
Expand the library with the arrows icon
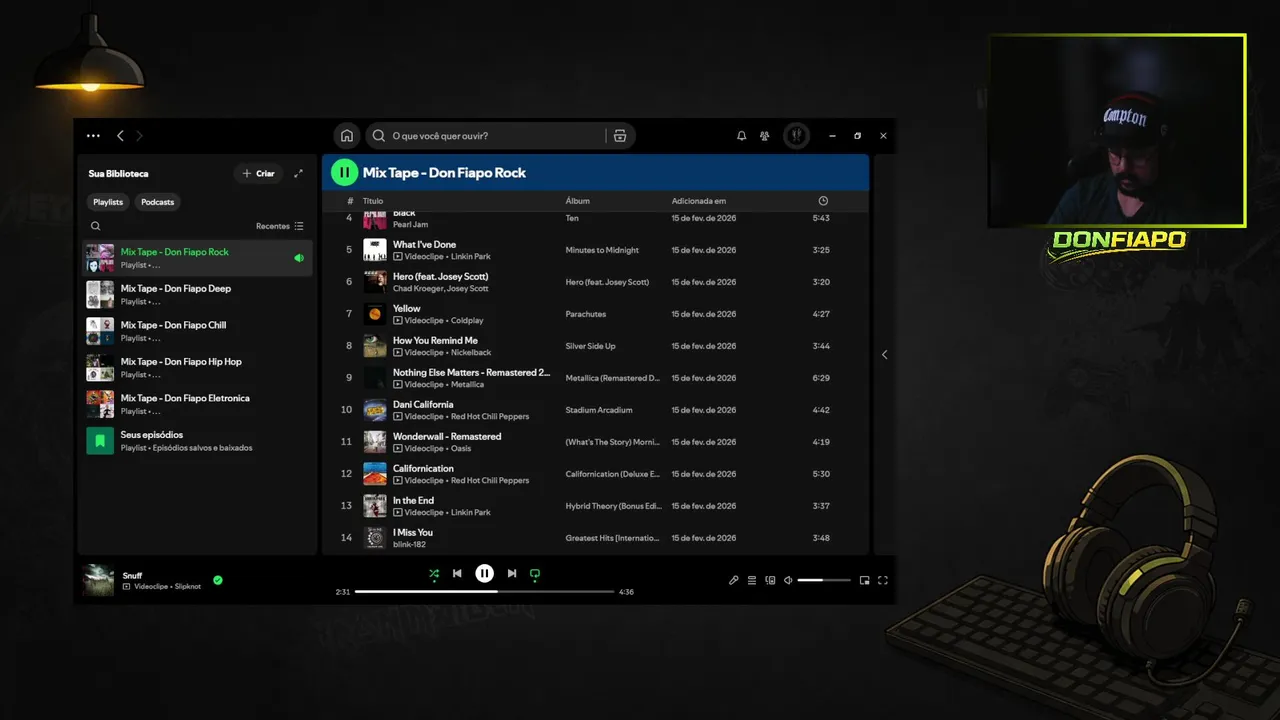point(298,173)
